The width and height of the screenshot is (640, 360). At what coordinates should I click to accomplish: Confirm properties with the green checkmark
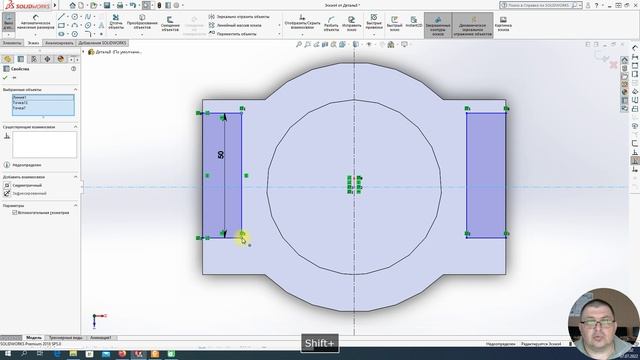(5, 78)
